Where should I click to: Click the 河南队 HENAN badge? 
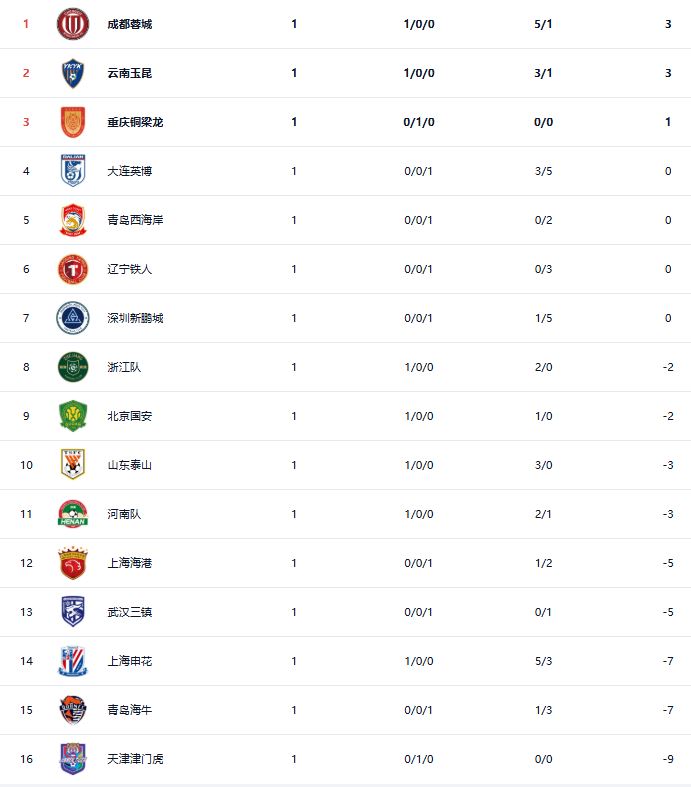coord(73,514)
